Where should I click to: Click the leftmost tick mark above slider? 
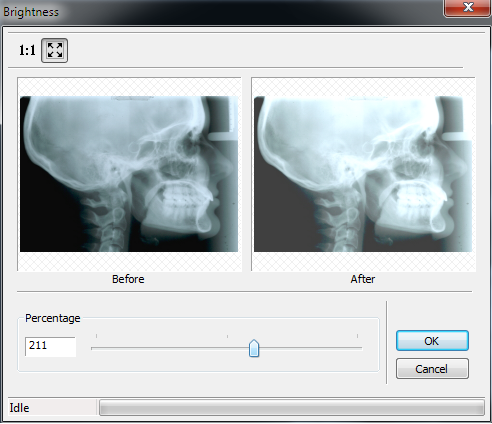tap(96, 336)
